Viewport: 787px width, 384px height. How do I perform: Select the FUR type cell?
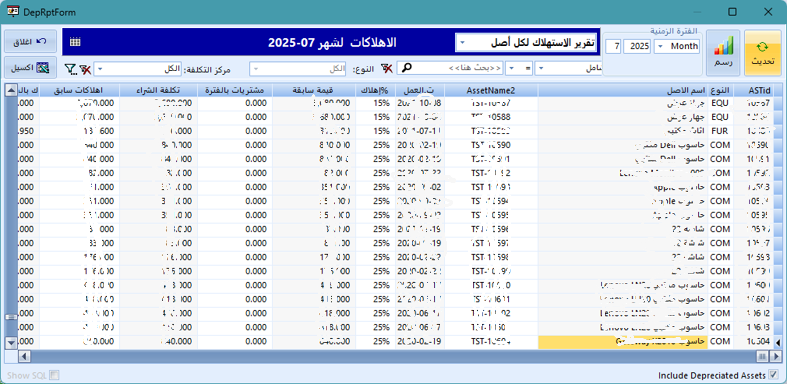pyautogui.click(x=720, y=131)
